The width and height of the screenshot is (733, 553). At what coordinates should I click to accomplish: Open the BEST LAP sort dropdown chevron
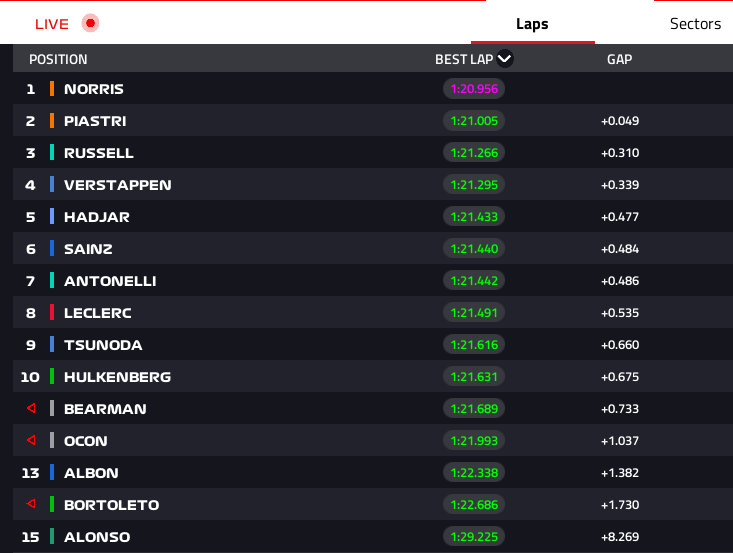pyautogui.click(x=504, y=59)
